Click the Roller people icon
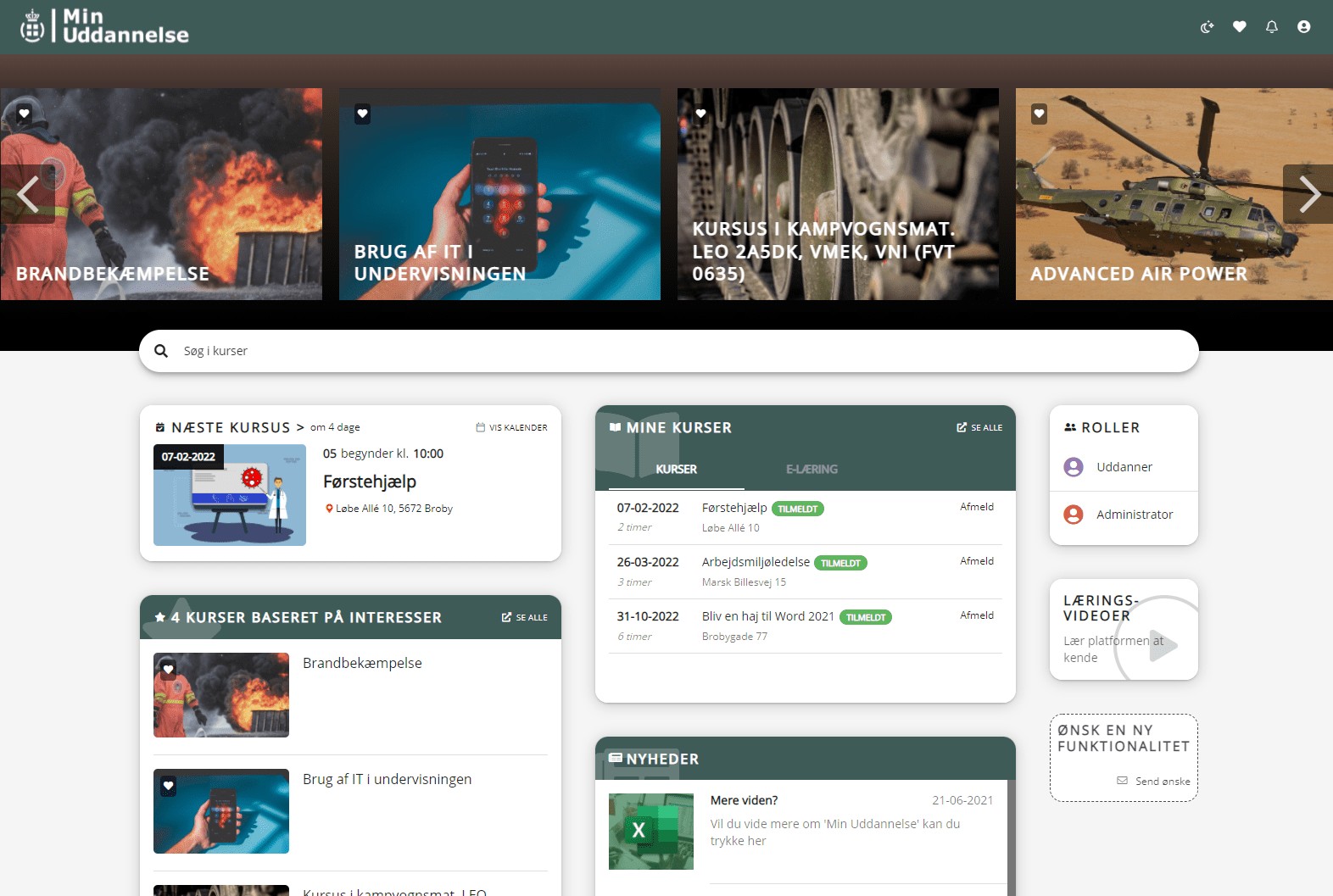Viewport: 1333px width, 896px height. (x=1070, y=427)
